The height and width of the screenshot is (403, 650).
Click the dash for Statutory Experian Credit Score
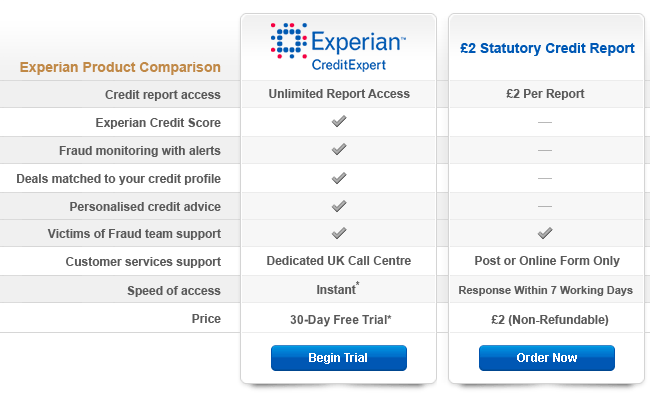pos(545,122)
